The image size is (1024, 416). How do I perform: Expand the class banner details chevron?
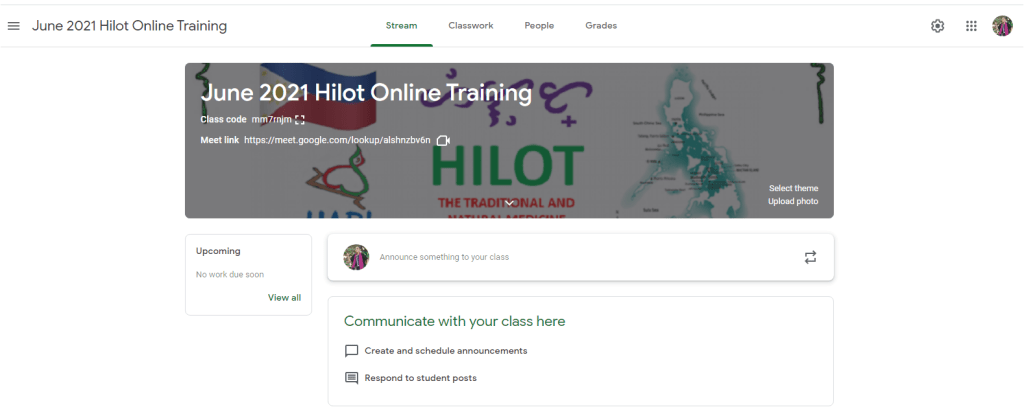[x=509, y=203]
